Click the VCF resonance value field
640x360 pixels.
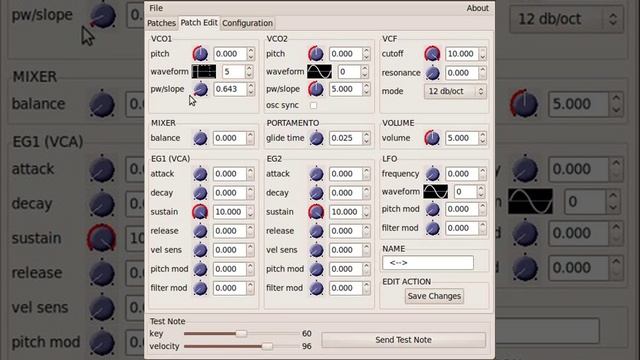(462, 73)
